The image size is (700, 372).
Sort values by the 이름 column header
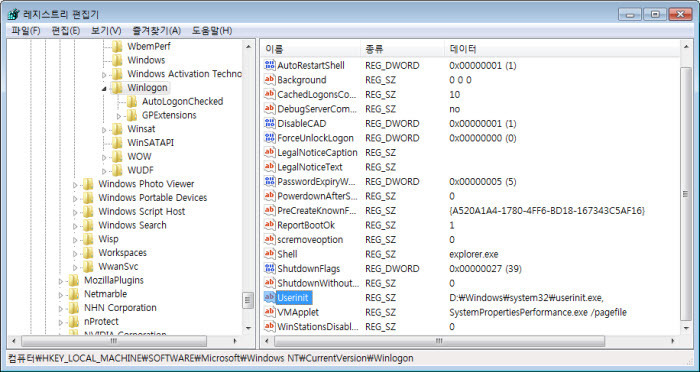310,49
